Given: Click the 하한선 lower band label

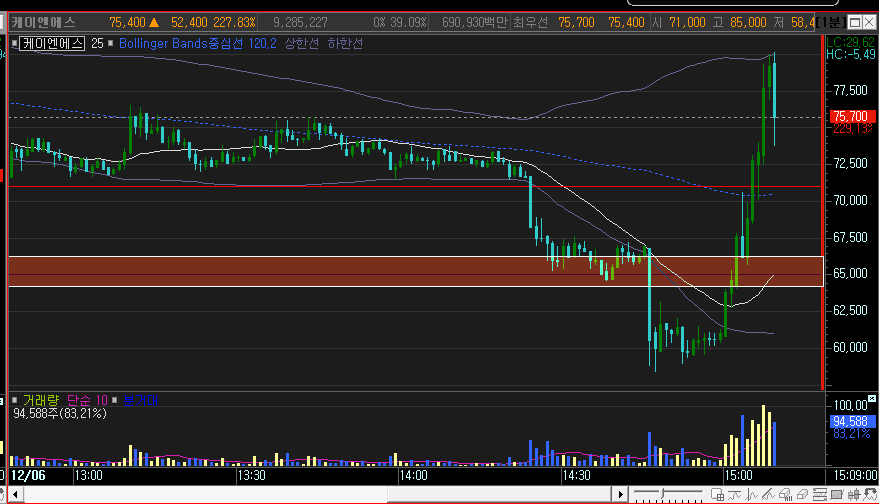Looking at the screenshot, I should coord(345,43).
